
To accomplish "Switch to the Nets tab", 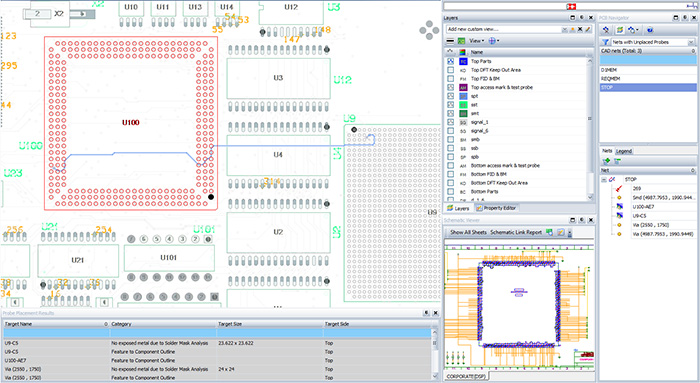I will pos(607,151).
